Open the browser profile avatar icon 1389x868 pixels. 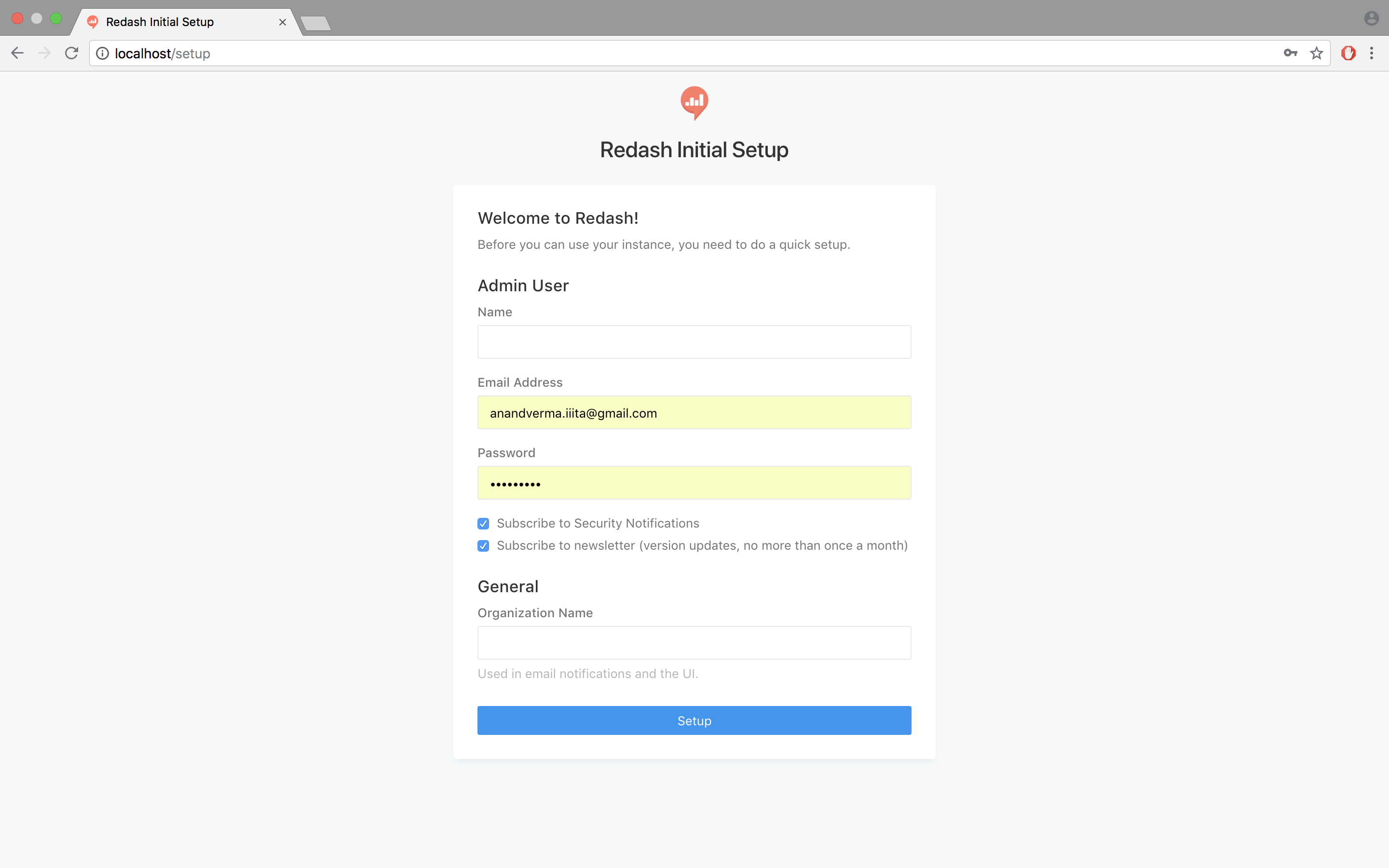coord(1372,18)
